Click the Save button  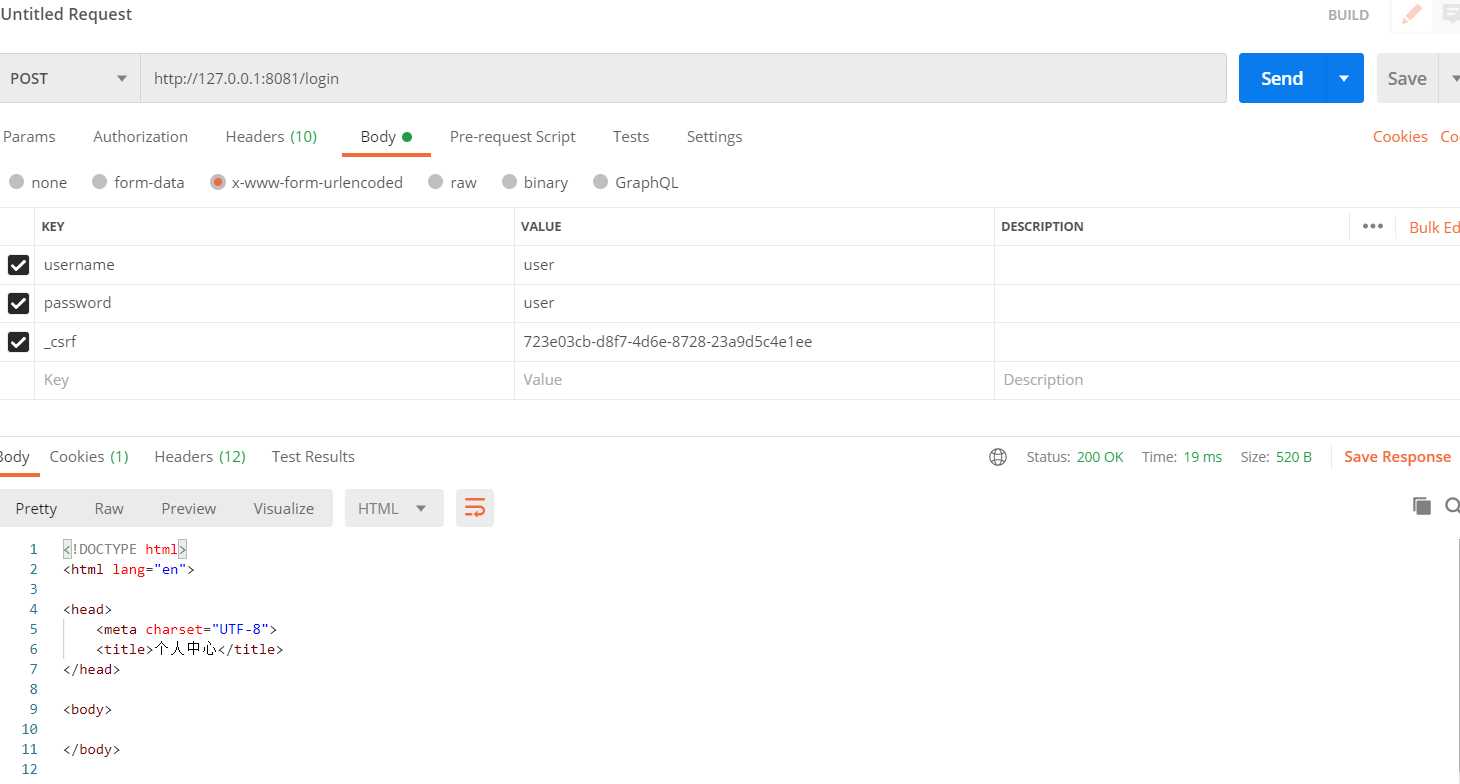(x=1407, y=78)
